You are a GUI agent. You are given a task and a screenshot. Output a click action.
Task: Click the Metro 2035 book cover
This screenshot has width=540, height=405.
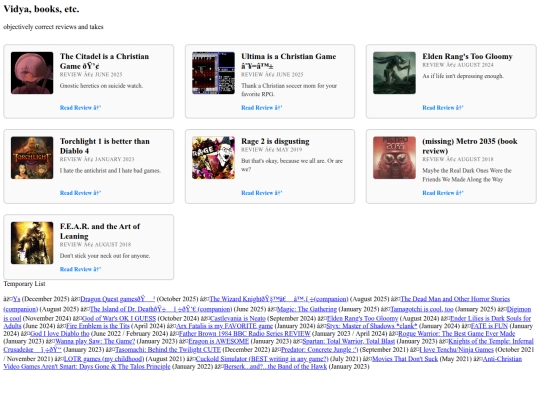click(394, 158)
